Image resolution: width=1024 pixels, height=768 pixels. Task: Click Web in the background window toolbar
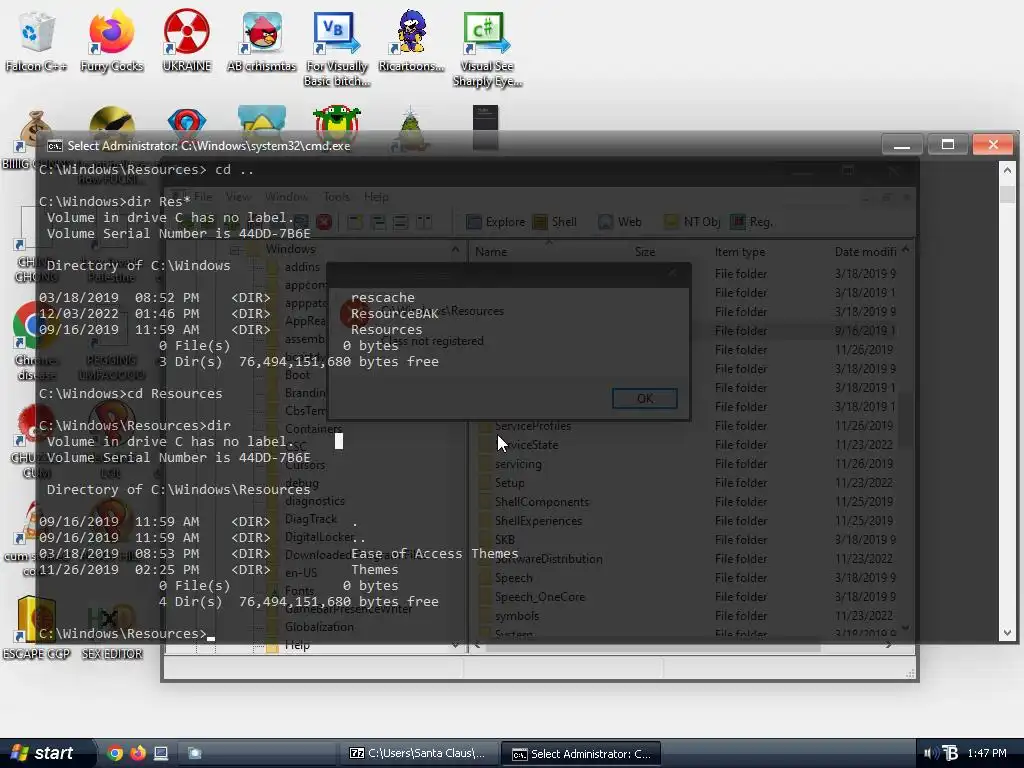tap(620, 222)
